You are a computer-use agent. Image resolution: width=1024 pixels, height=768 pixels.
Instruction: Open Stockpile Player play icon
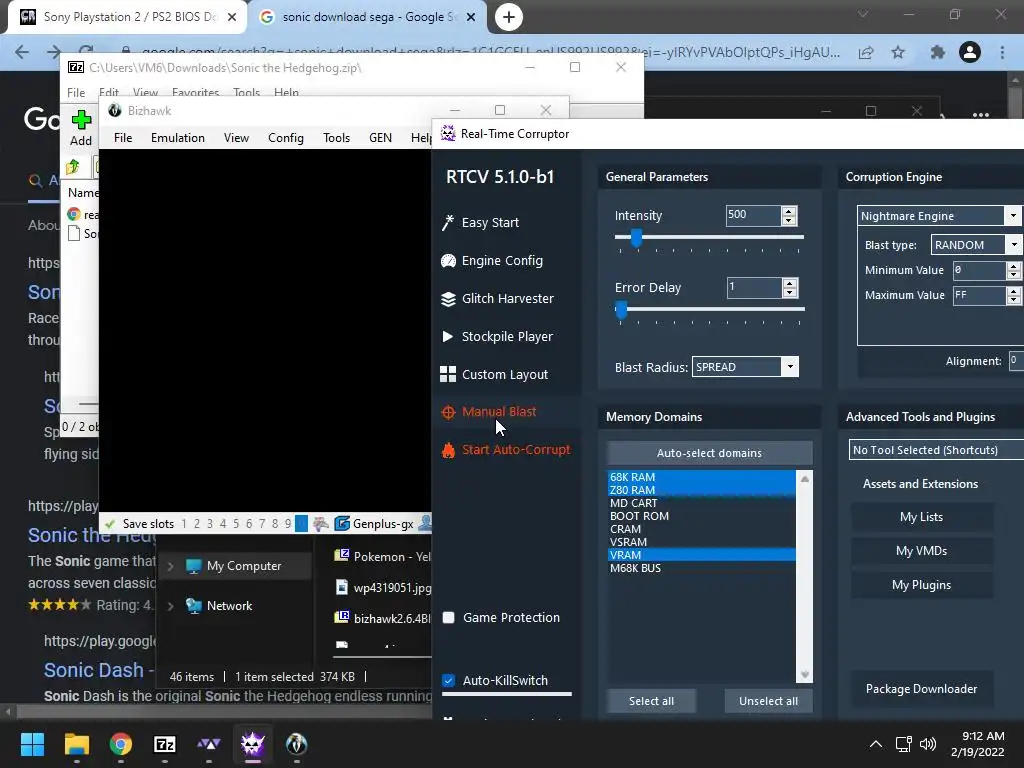(x=447, y=336)
